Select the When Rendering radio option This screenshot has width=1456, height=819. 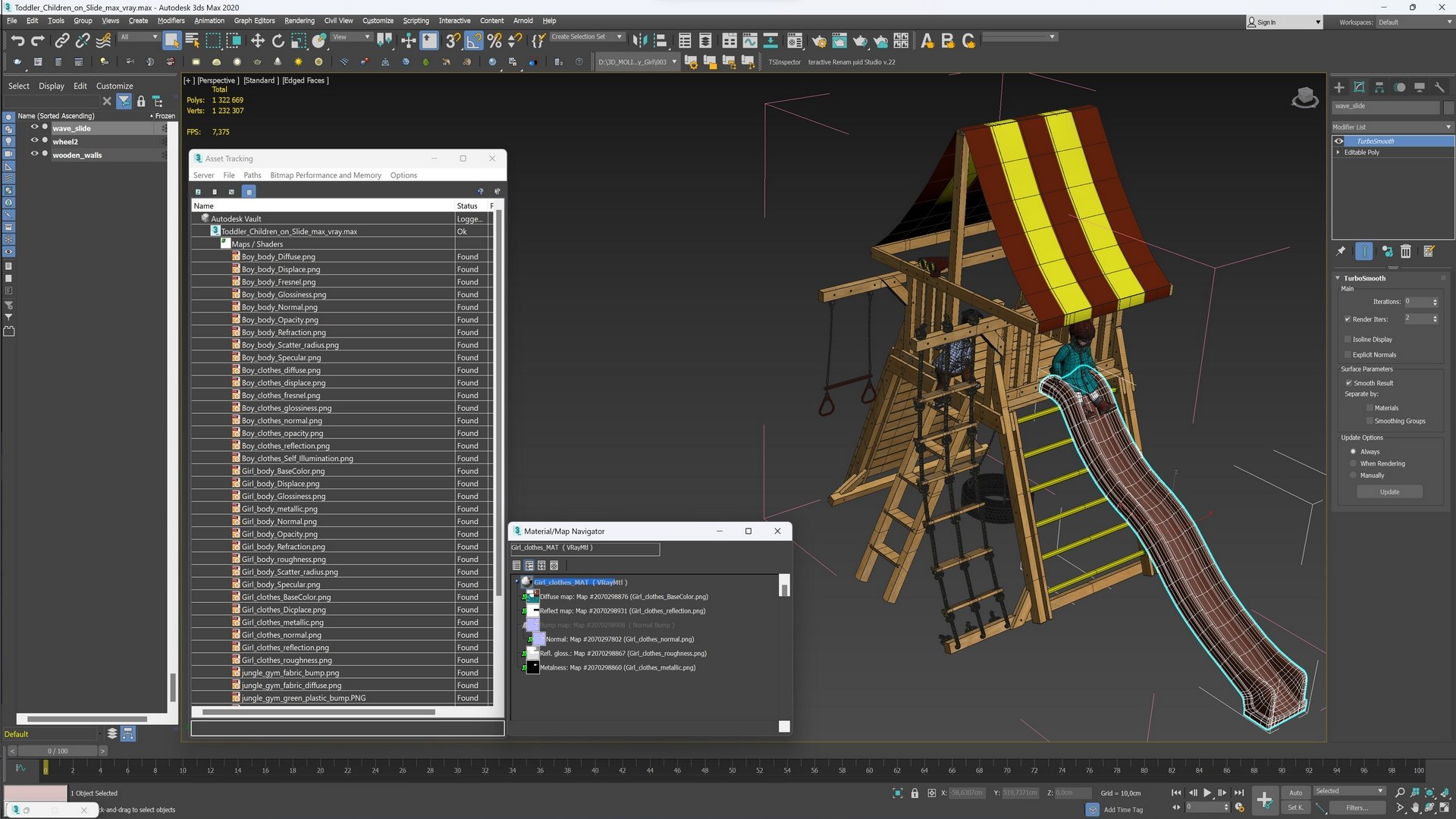(1353, 463)
